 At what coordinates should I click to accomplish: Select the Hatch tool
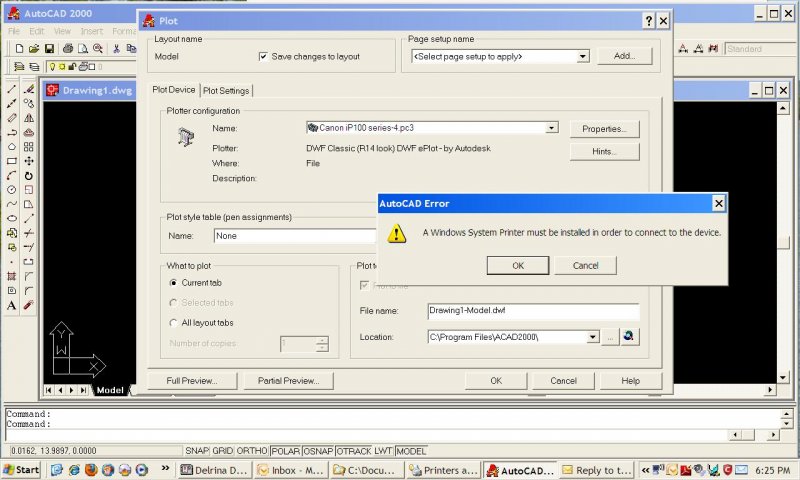(12, 276)
